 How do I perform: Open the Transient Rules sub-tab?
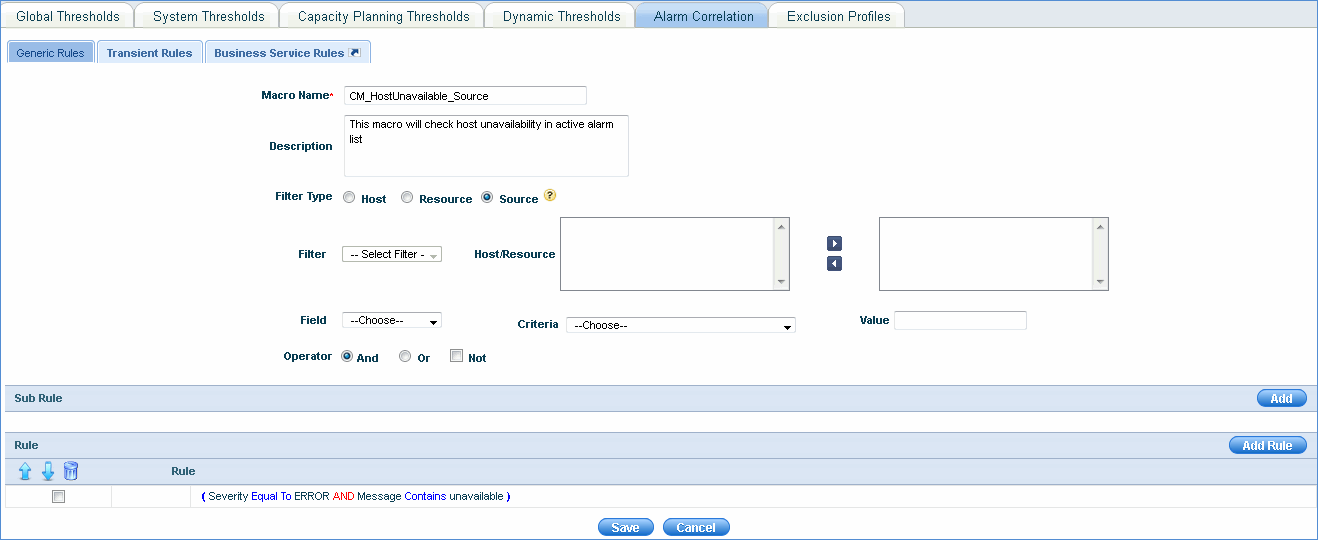coord(149,53)
